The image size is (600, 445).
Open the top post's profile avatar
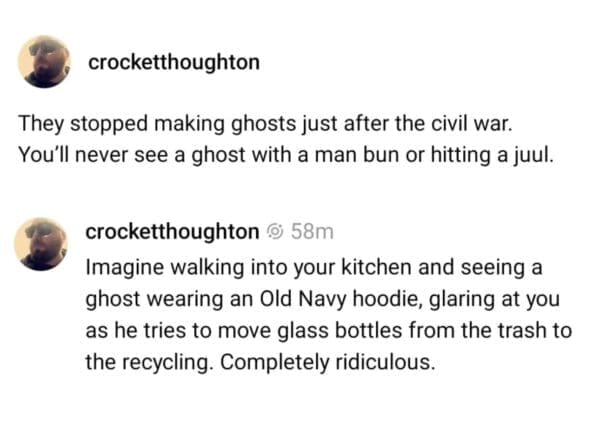tap(44, 62)
